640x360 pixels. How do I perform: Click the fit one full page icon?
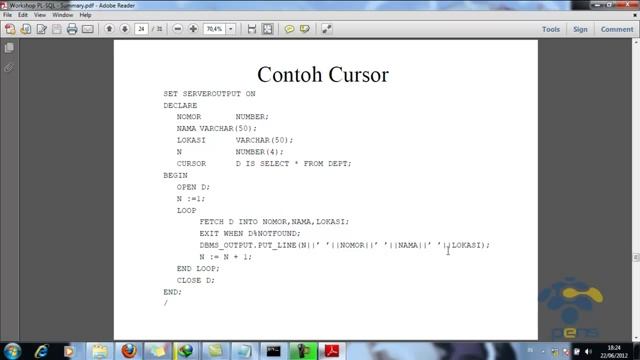pyautogui.click(x=268, y=29)
